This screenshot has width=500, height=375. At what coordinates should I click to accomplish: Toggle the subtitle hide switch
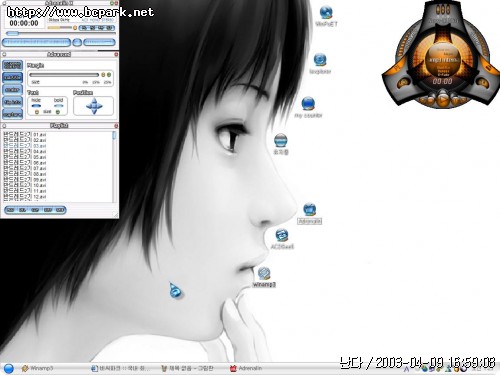point(36,106)
